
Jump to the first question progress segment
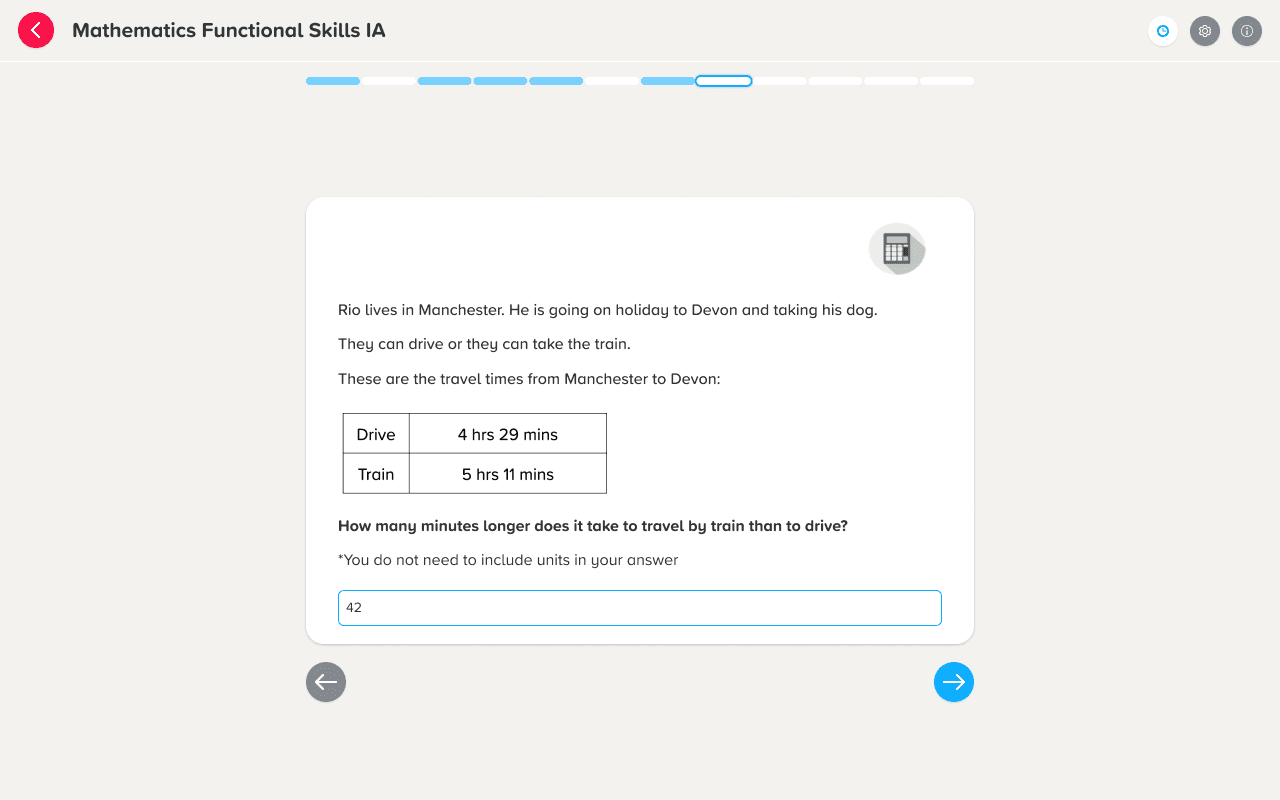333,81
